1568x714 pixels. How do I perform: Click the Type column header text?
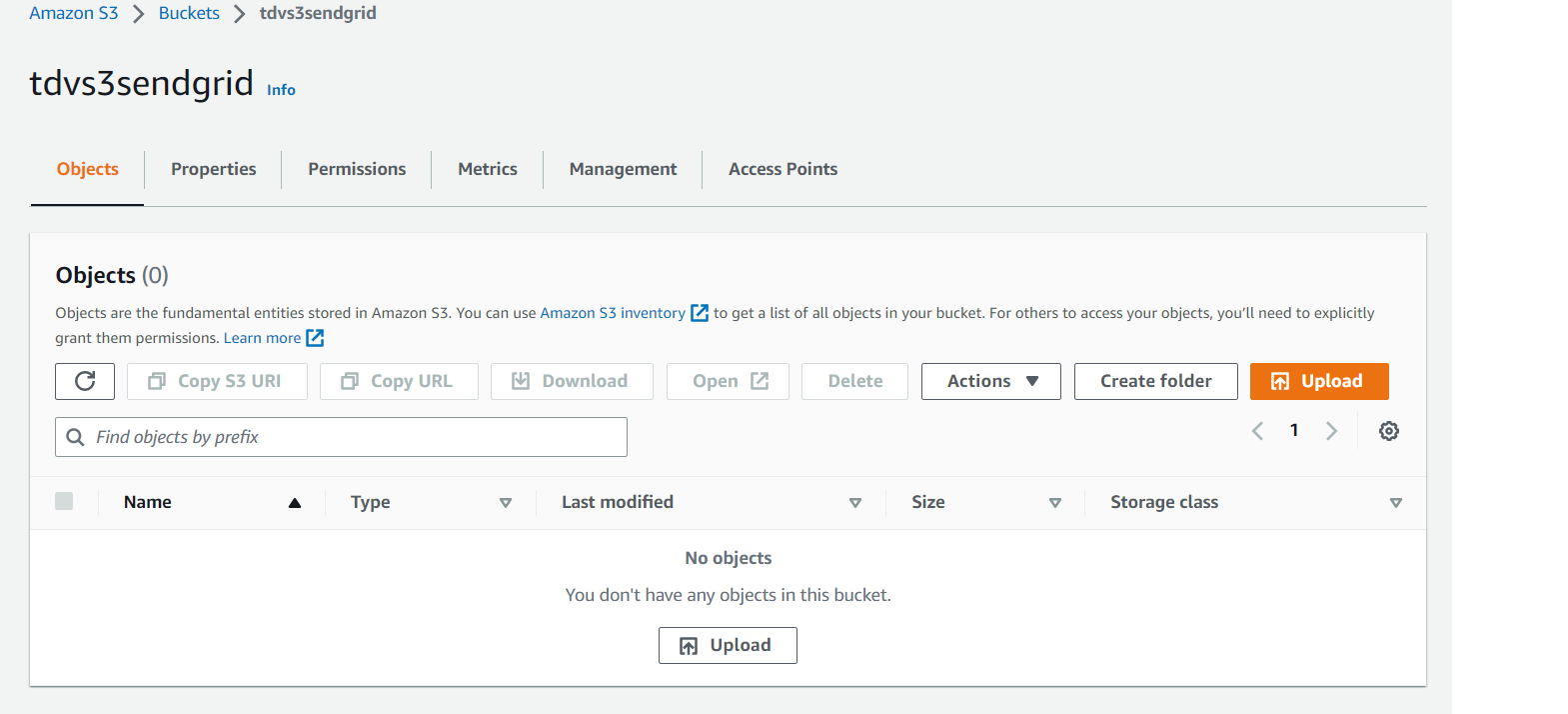371,502
